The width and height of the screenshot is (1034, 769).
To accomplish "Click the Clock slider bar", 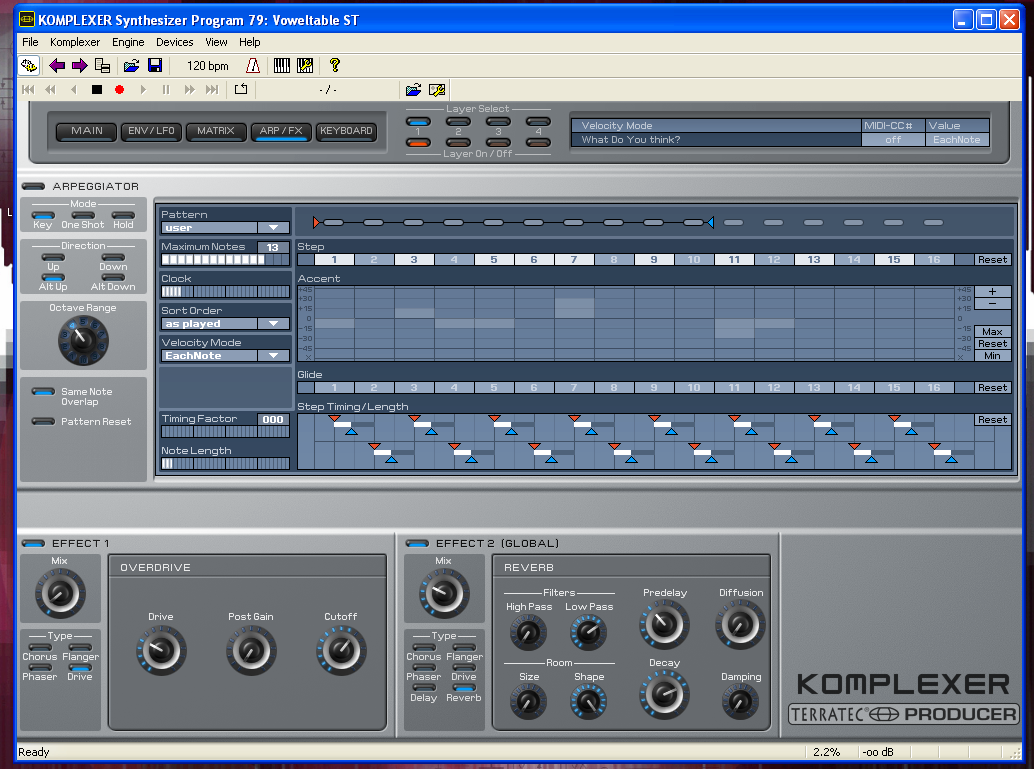I will click(225, 292).
